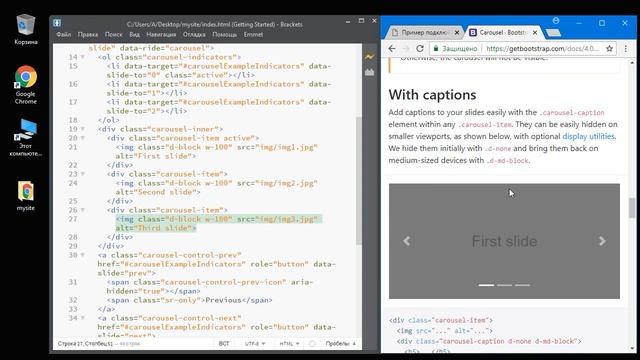
Task: Click the Brackets editor vertical scrollbar
Action: [x=359, y=181]
